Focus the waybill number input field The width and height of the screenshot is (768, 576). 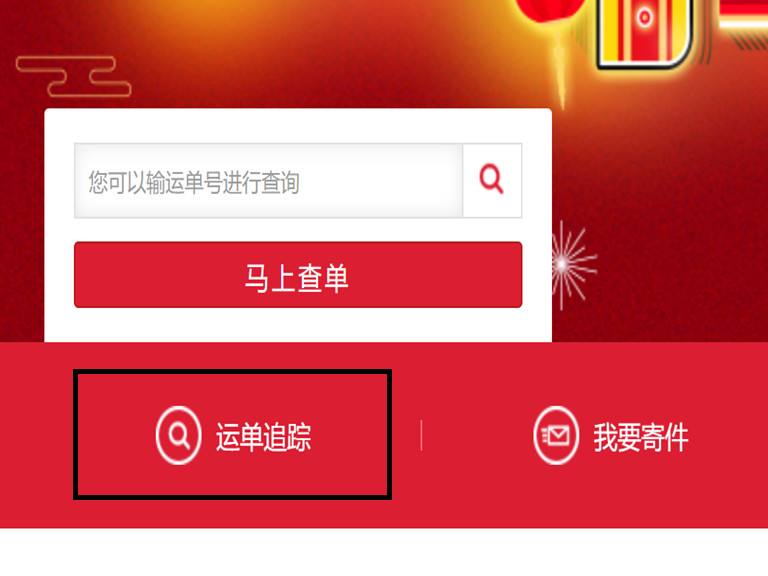coord(268,181)
